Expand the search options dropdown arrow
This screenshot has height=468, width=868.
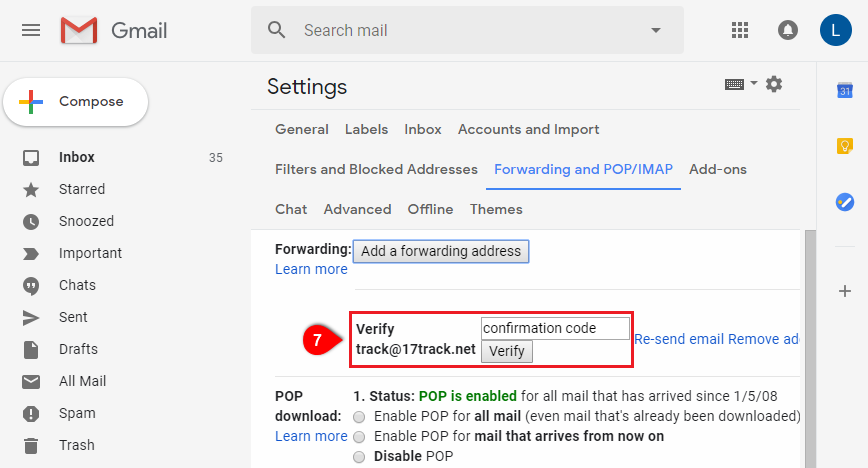656,30
